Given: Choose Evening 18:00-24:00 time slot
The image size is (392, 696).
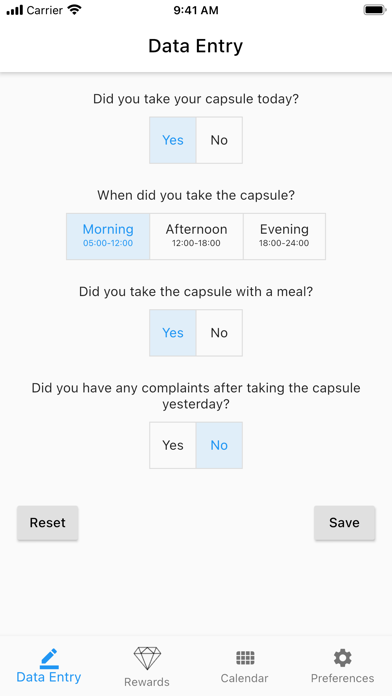Looking at the screenshot, I should click(284, 236).
